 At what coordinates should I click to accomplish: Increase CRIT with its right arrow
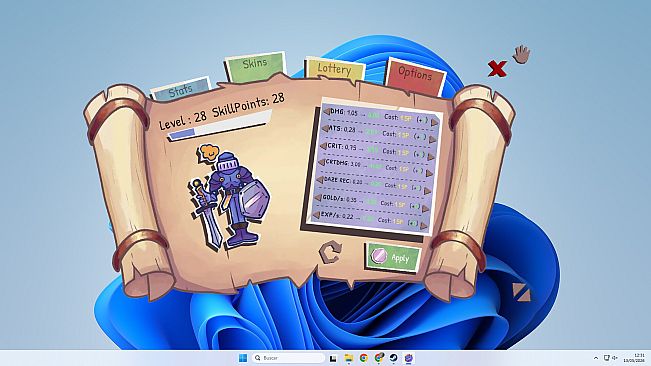431,157
